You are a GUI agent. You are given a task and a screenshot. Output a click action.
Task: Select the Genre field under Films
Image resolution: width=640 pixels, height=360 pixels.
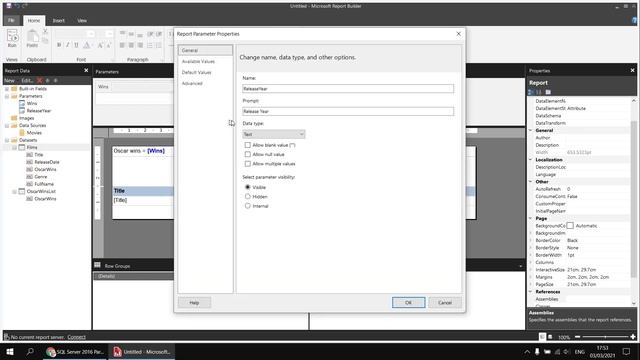41,177
